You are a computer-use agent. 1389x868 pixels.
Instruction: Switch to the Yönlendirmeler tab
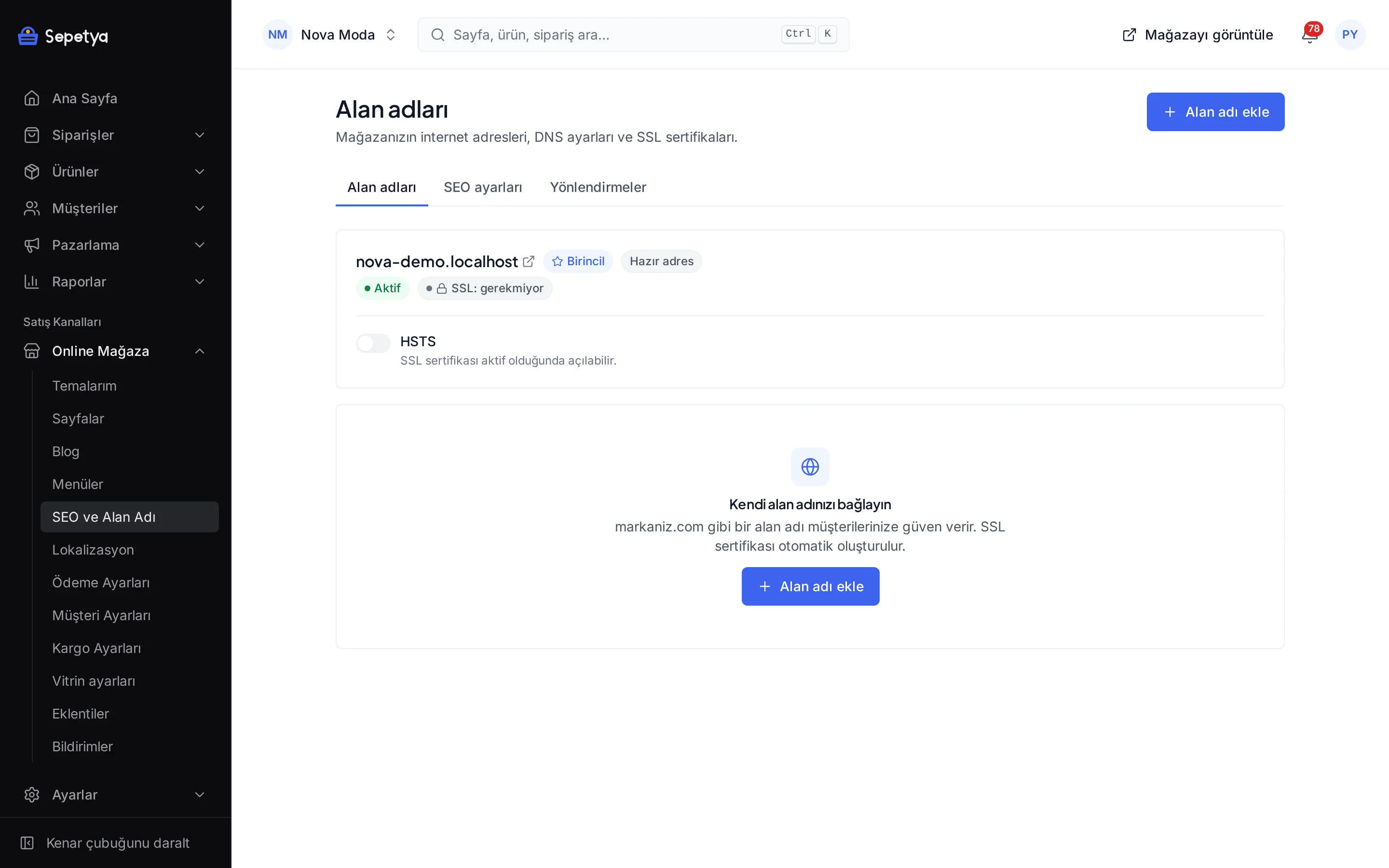click(x=598, y=187)
